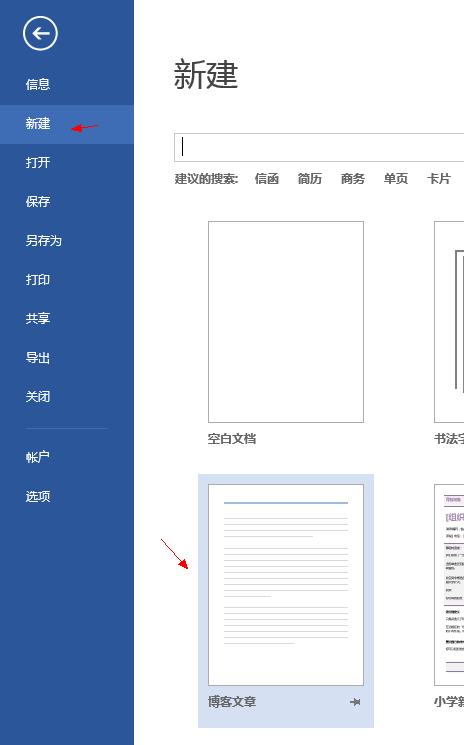The width and height of the screenshot is (464, 745).
Task: Open the 另存为 page
Action: 44,240
